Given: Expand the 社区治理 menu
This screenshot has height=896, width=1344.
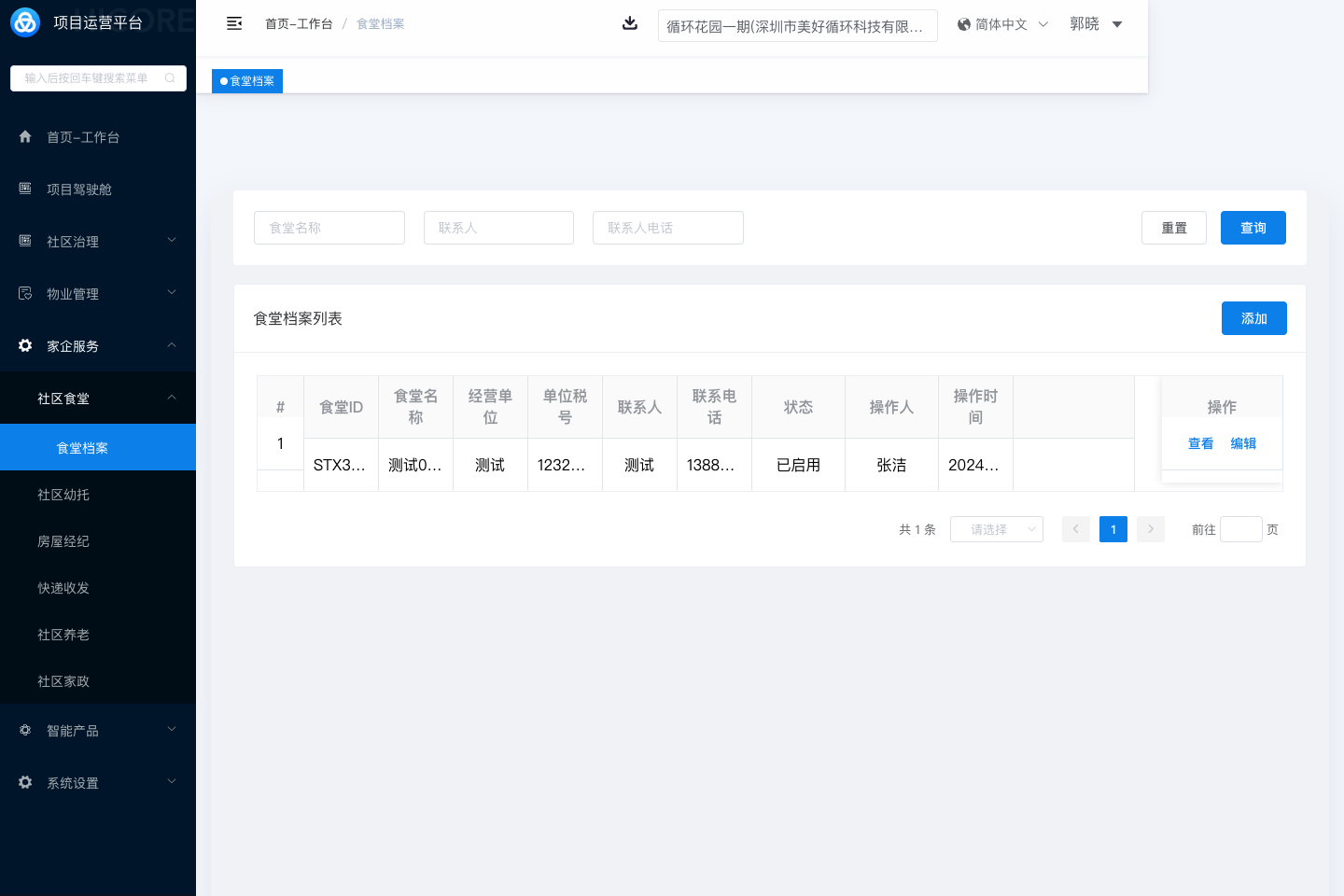Looking at the screenshot, I should [x=98, y=242].
